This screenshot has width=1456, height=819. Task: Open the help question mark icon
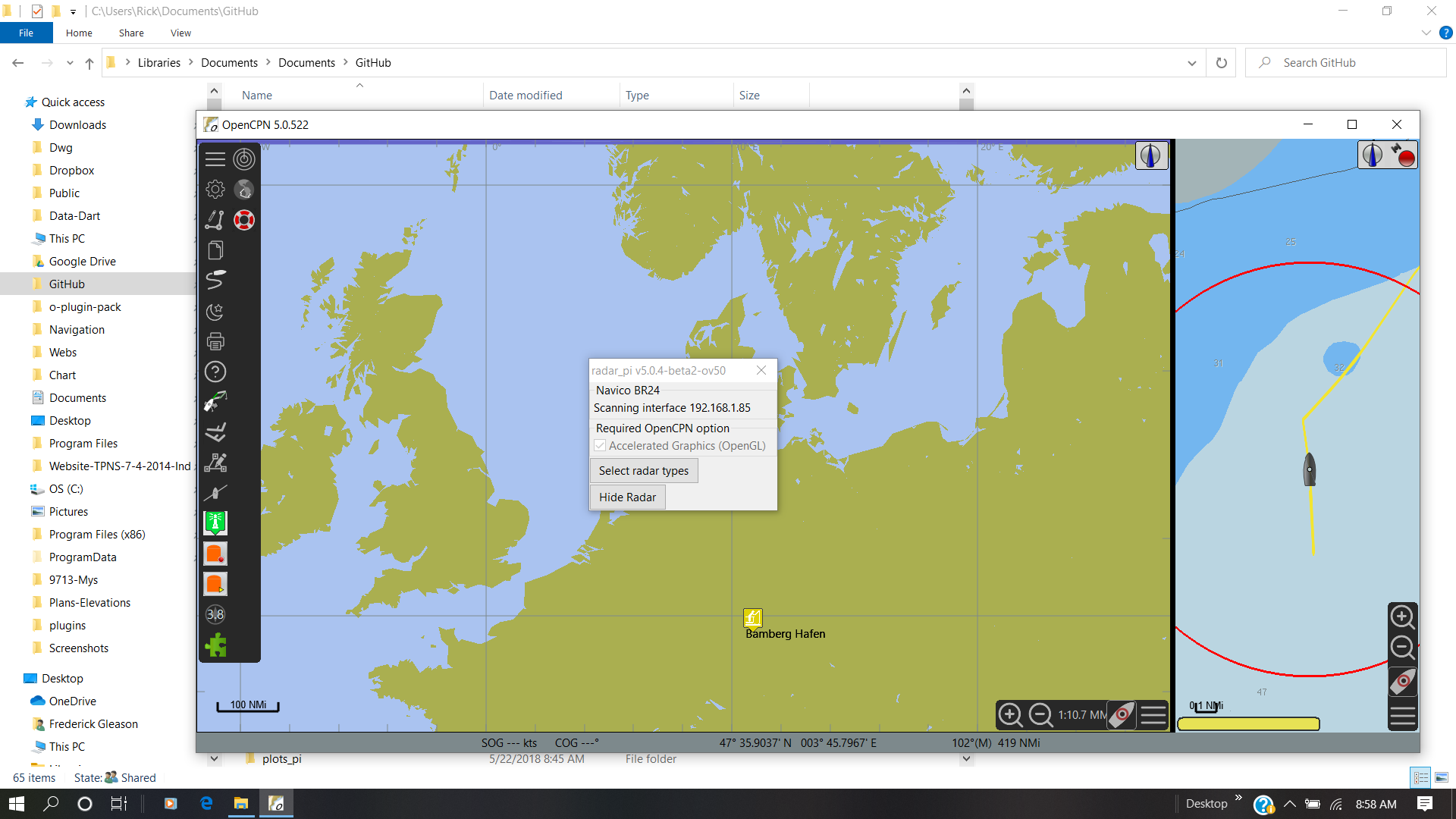click(x=215, y=372)
